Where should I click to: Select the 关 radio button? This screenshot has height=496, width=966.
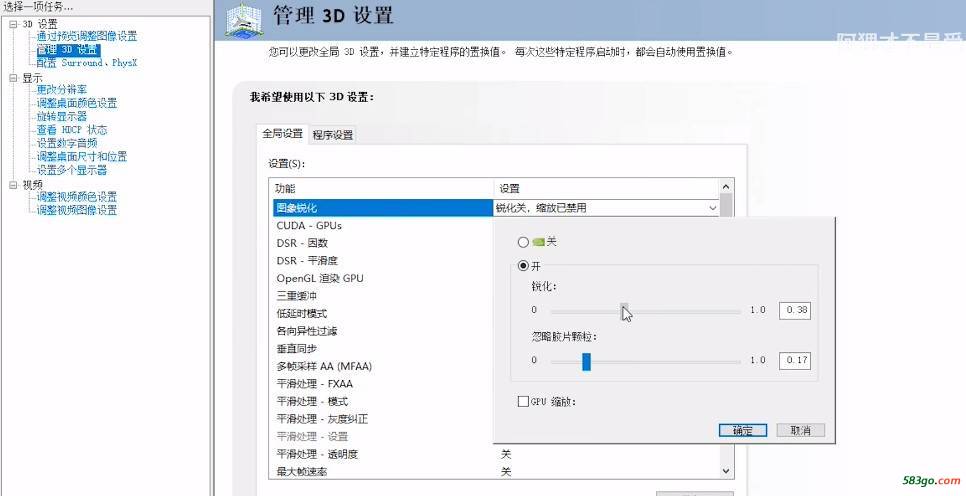(x=523, y=242)
